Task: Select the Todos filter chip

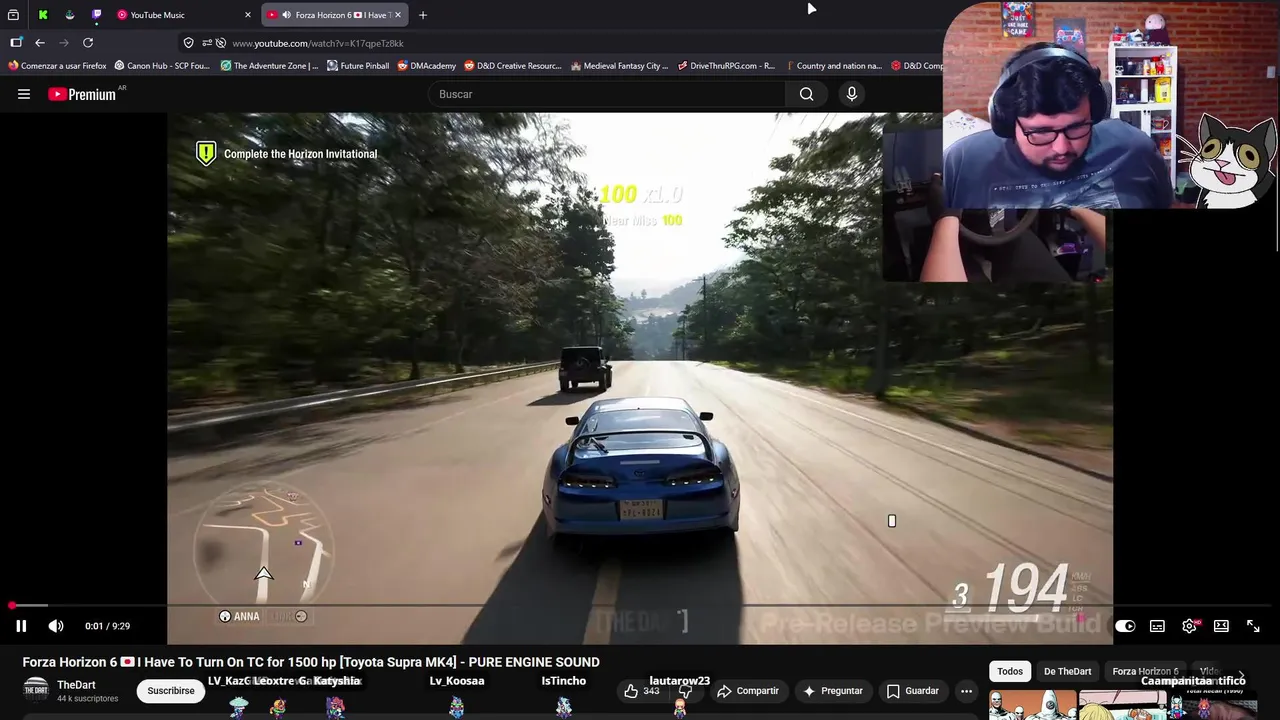Action: [x=1010, y=671]
